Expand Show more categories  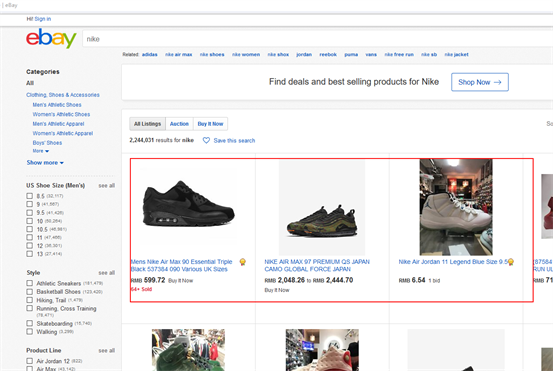click(x=45, y=163)
